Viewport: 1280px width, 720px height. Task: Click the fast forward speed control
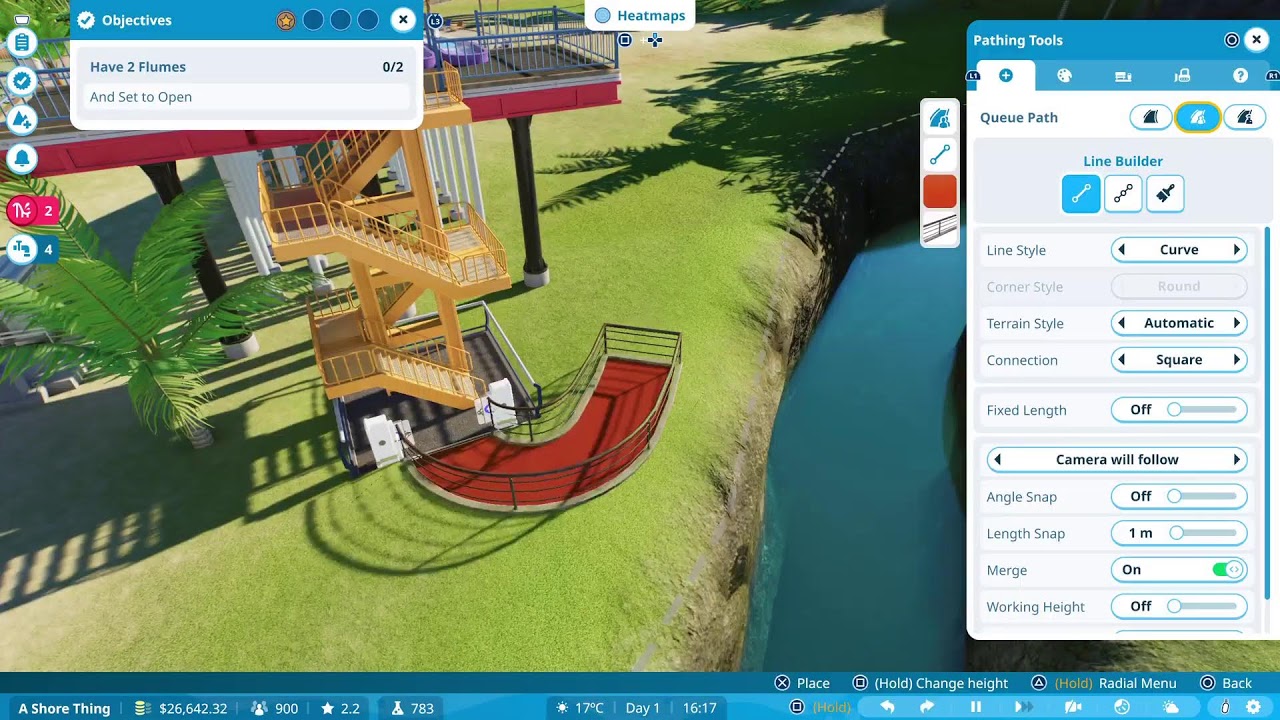coord(1025,707)
